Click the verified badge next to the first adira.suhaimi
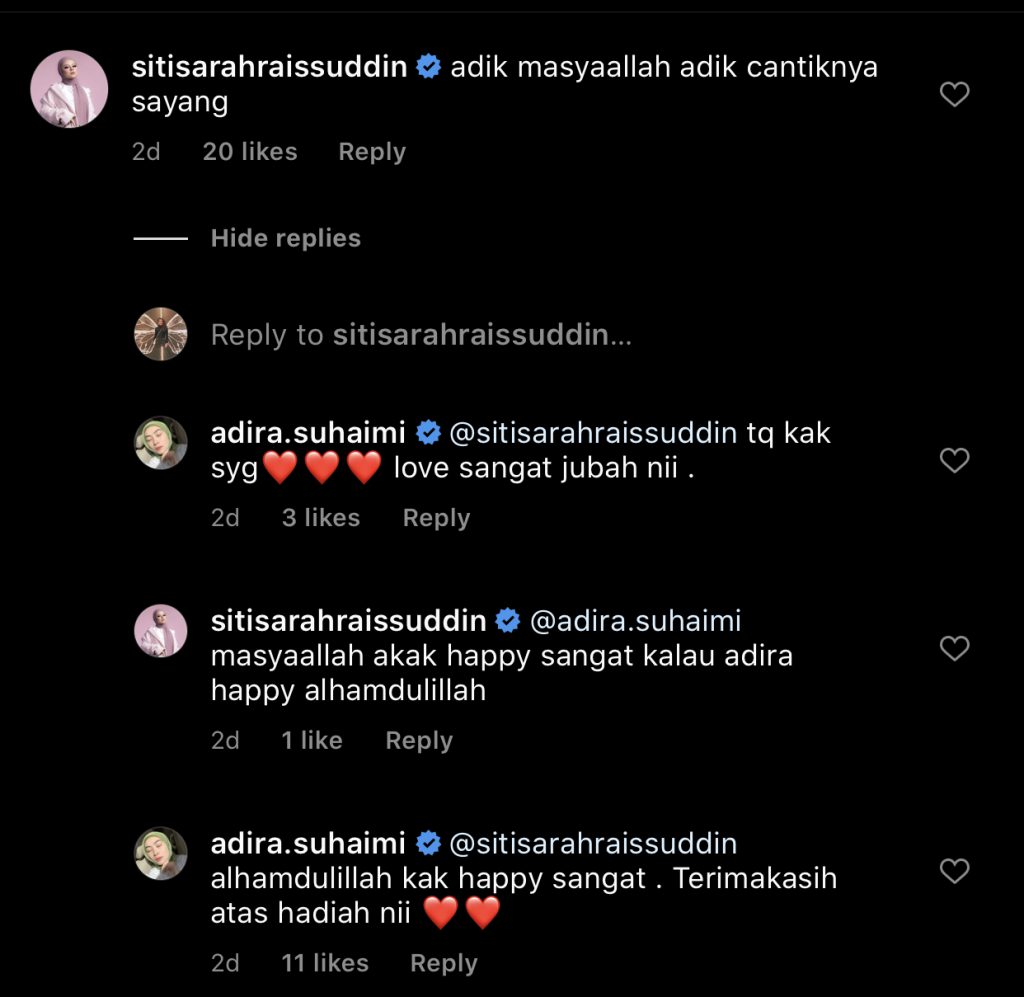 [428, 433]
